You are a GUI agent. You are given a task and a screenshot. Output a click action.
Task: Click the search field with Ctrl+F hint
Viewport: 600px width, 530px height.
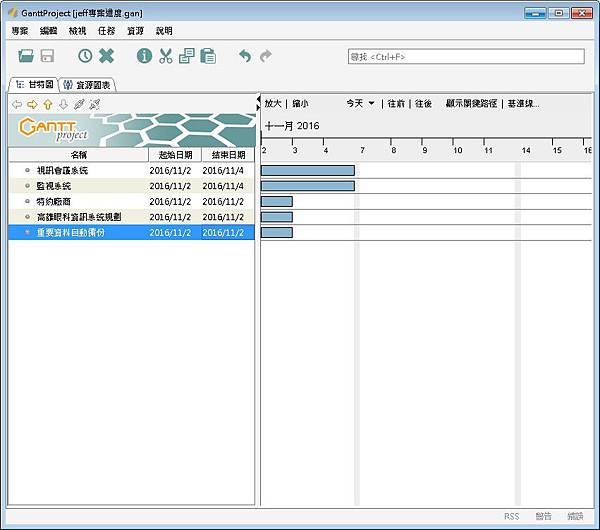[466, 57]
